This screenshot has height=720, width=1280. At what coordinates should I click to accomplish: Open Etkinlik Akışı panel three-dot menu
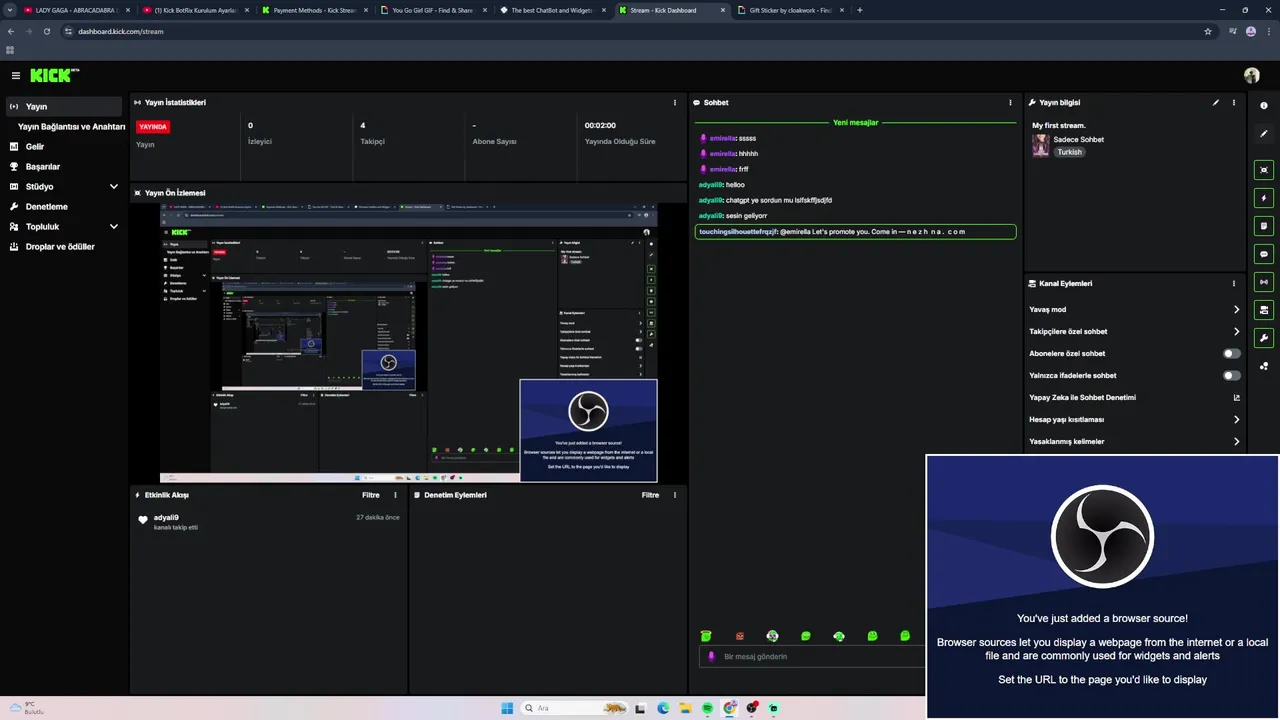(396, 495)
